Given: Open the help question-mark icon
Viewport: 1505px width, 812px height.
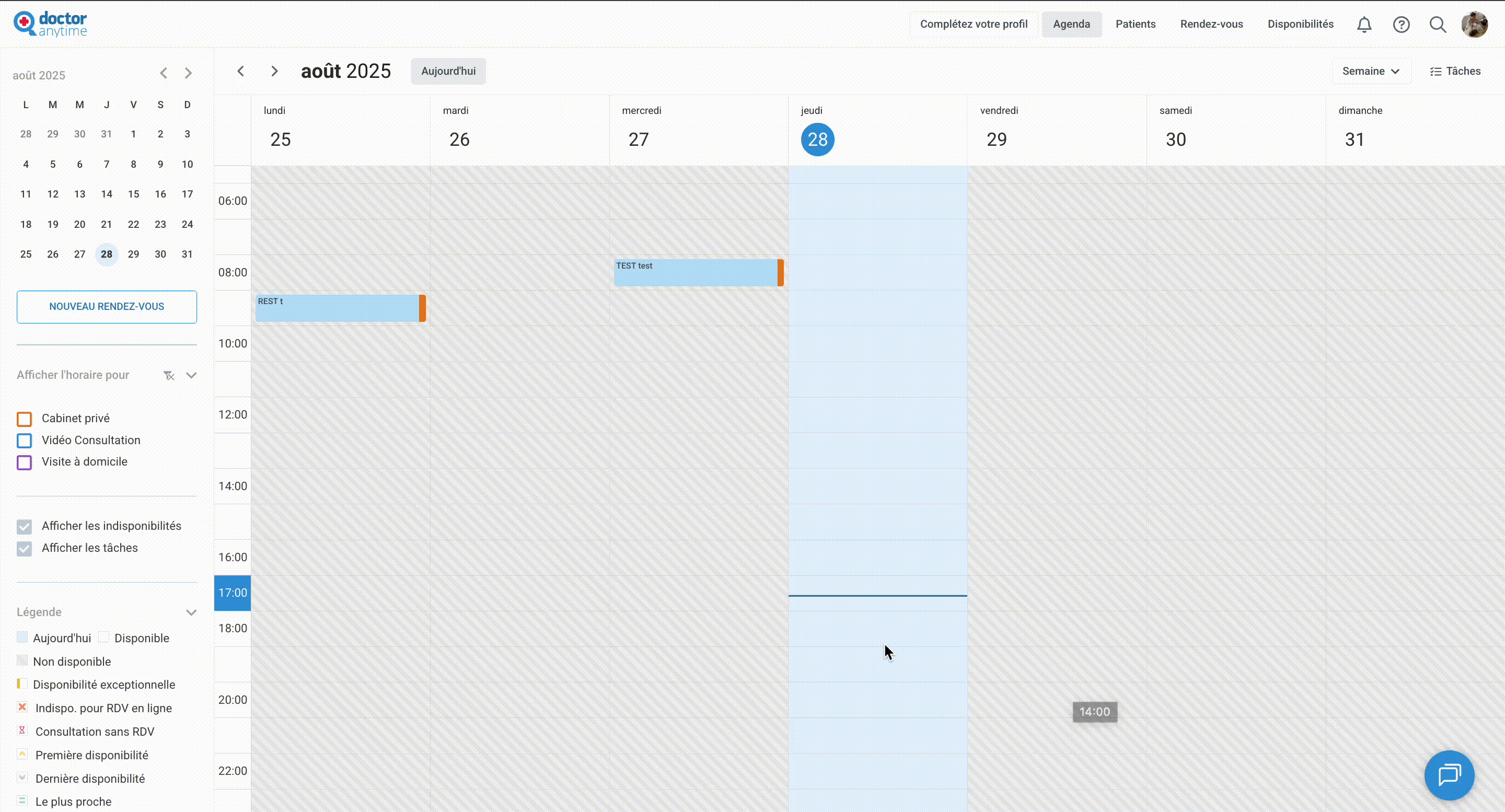Looking at the screenshot, I should tap(1401, 25).
